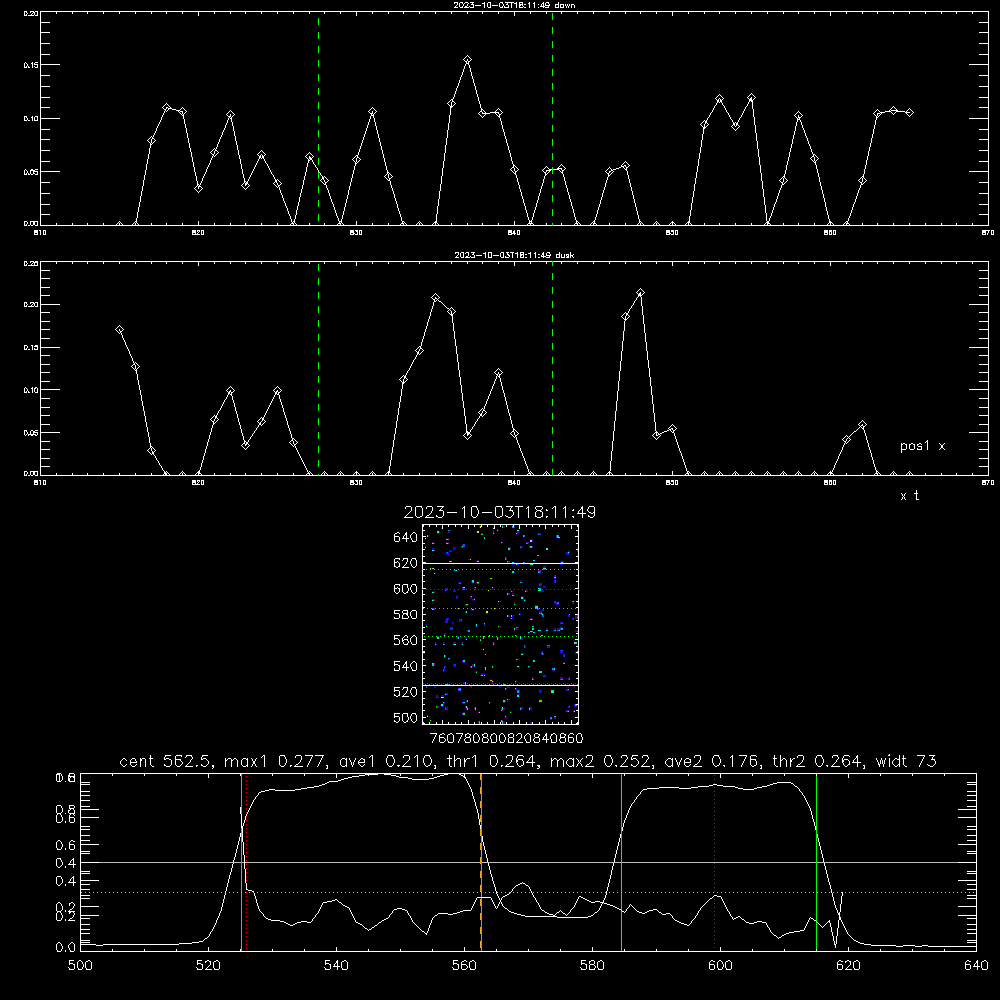Click the bottom plot x-axis label 580
1000x1000 pixels.
tap(592, 966)
